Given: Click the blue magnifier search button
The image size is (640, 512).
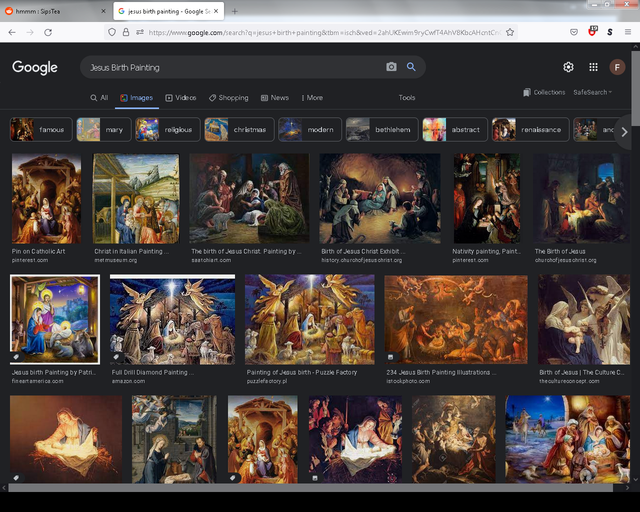Looking at the screenshot, I should [x=411, y=67].
